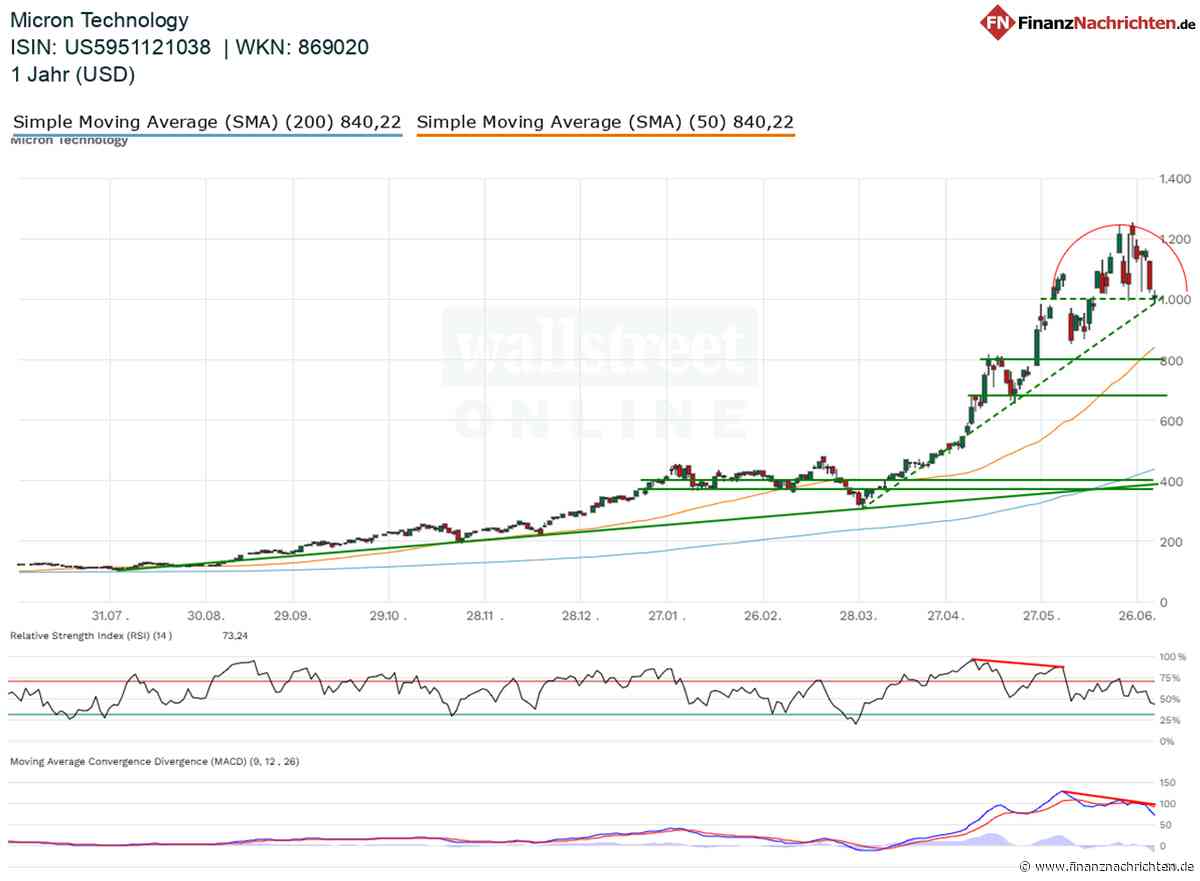Image resolution: width=1200 pixels, height=881 pixels.
Task: Click the 400 price axis label
Action: pos(1172,482)
